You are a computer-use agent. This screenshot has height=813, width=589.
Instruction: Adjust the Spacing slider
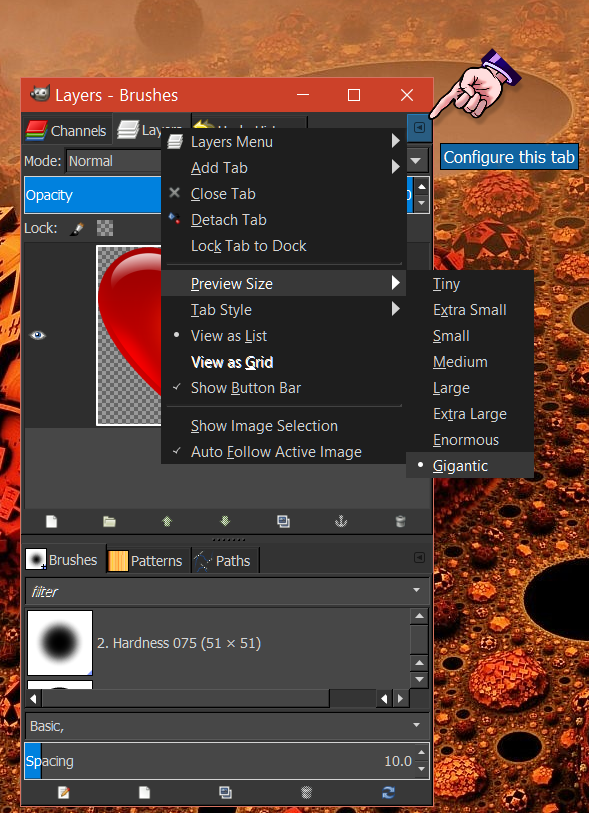(221, 761)
